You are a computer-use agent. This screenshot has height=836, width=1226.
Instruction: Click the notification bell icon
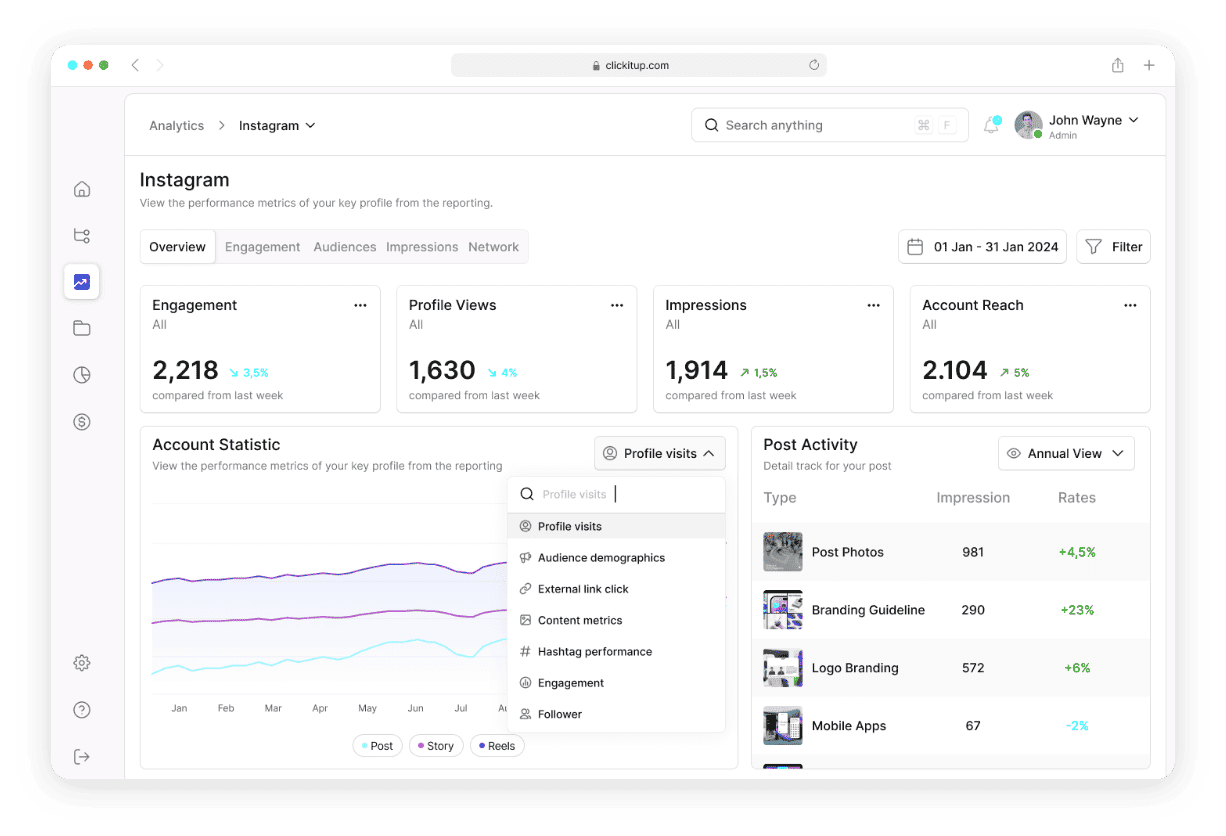tap(991, 125)
